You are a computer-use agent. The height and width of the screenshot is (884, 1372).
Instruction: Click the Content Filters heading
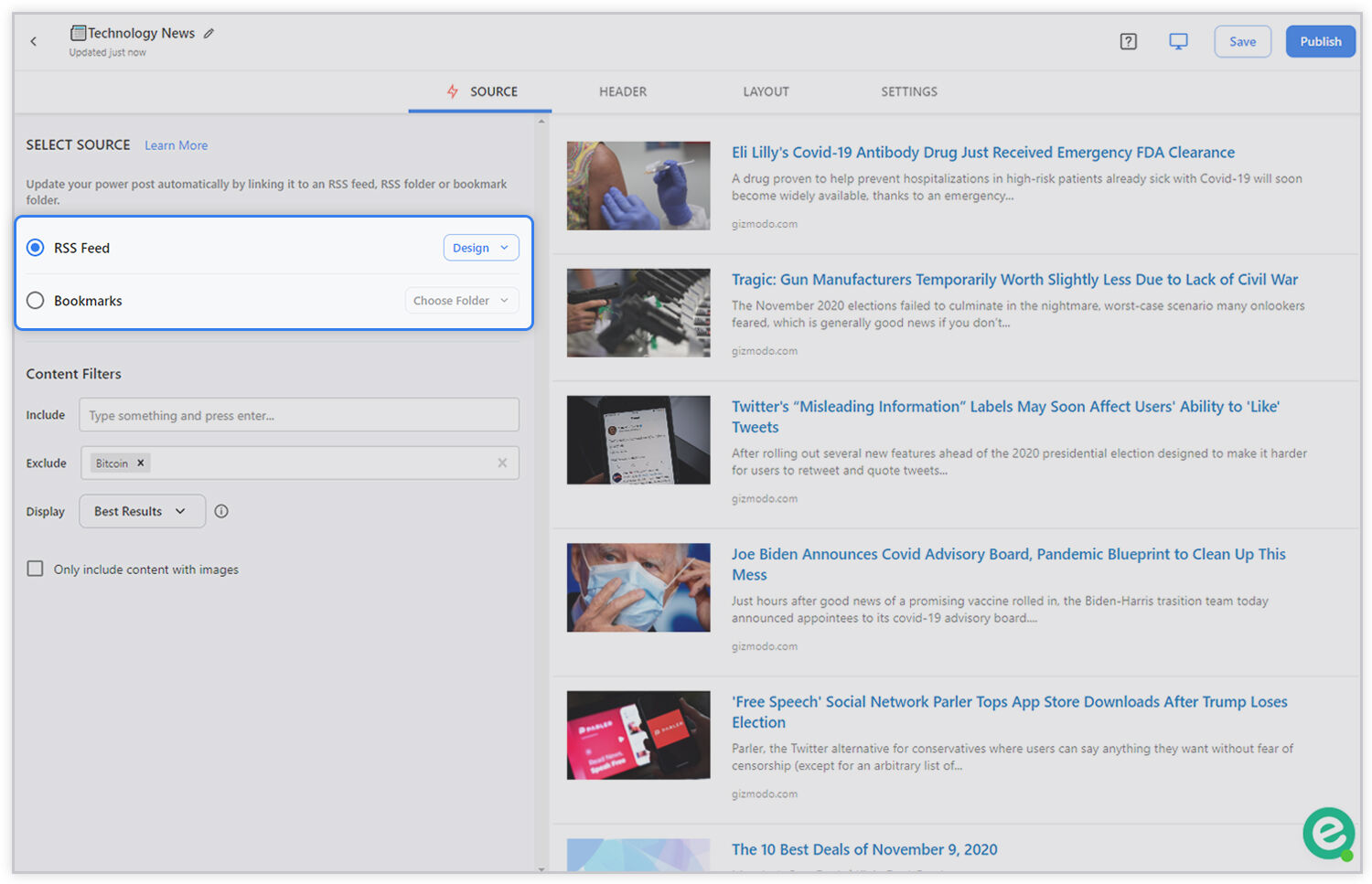pos(73,374)
